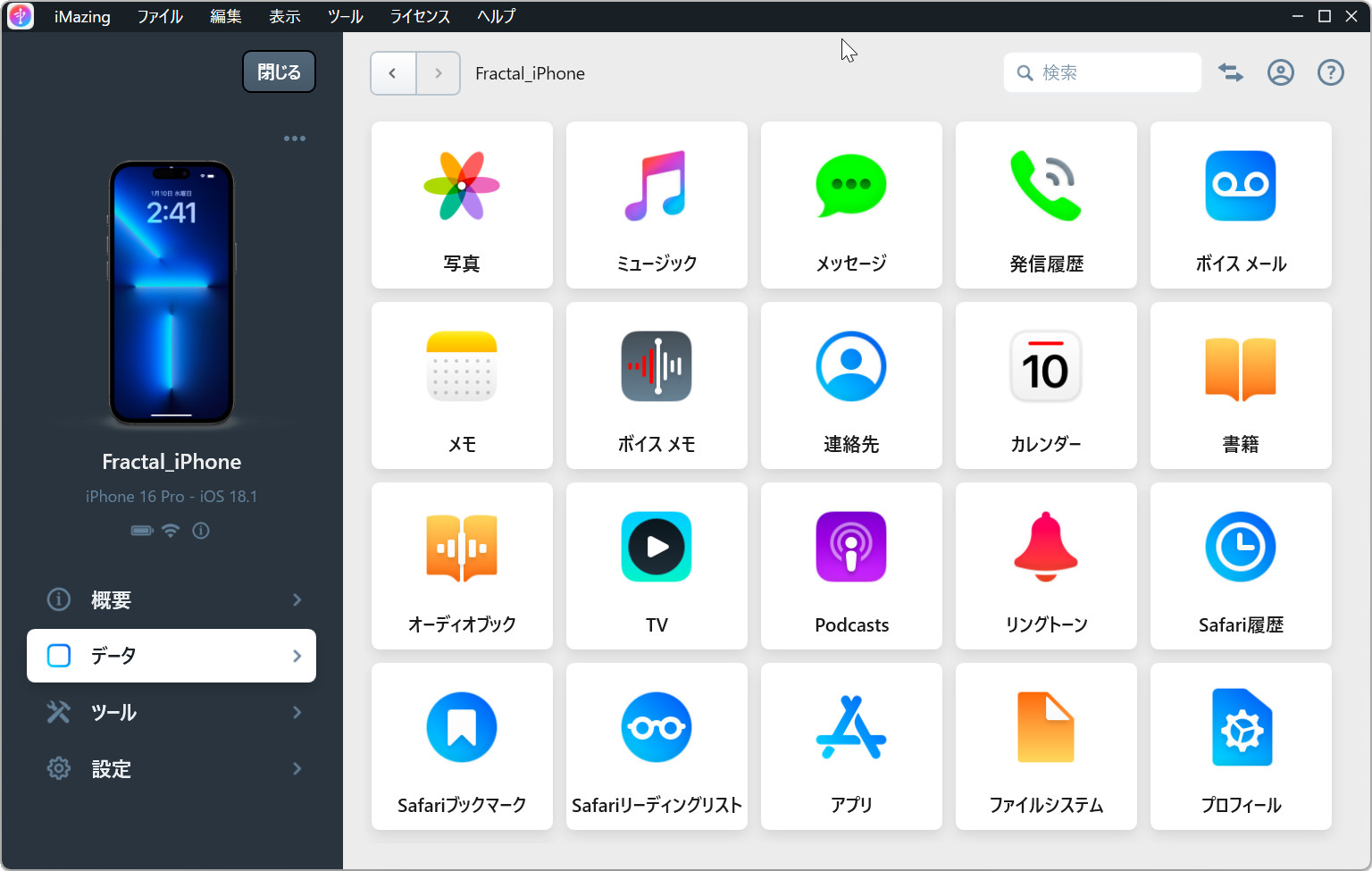
Task: Open the ツール menu in menu bar
Action: tap(345, 16)
